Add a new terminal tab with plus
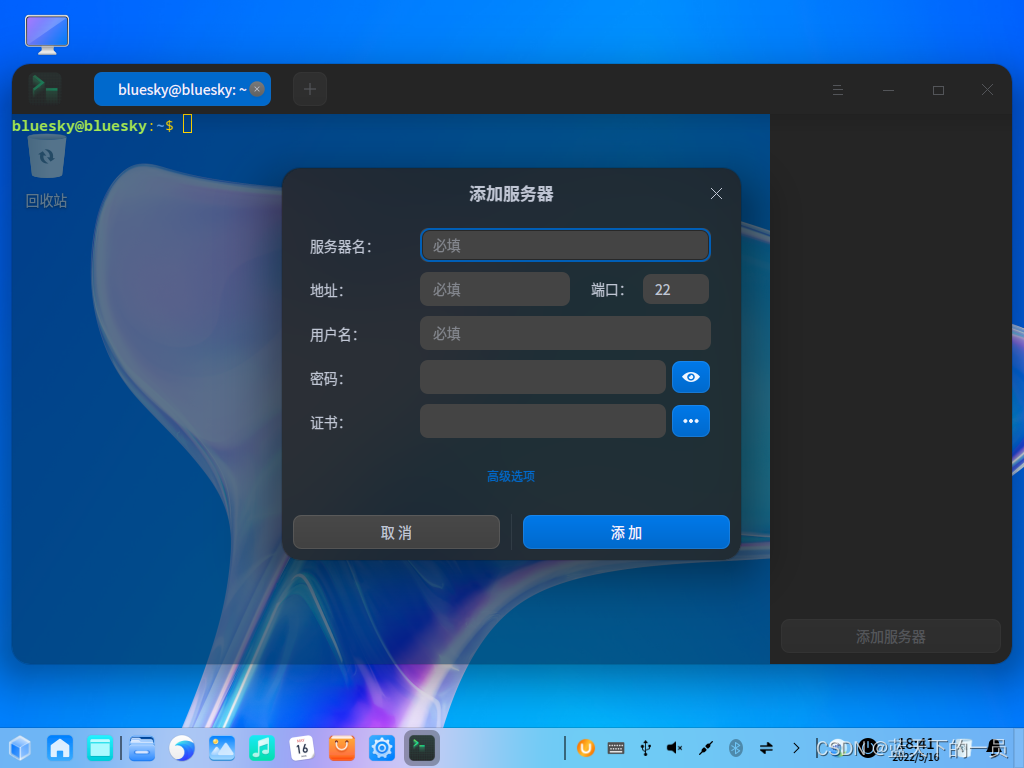The image size is (1024, 768). coord(310,89)
